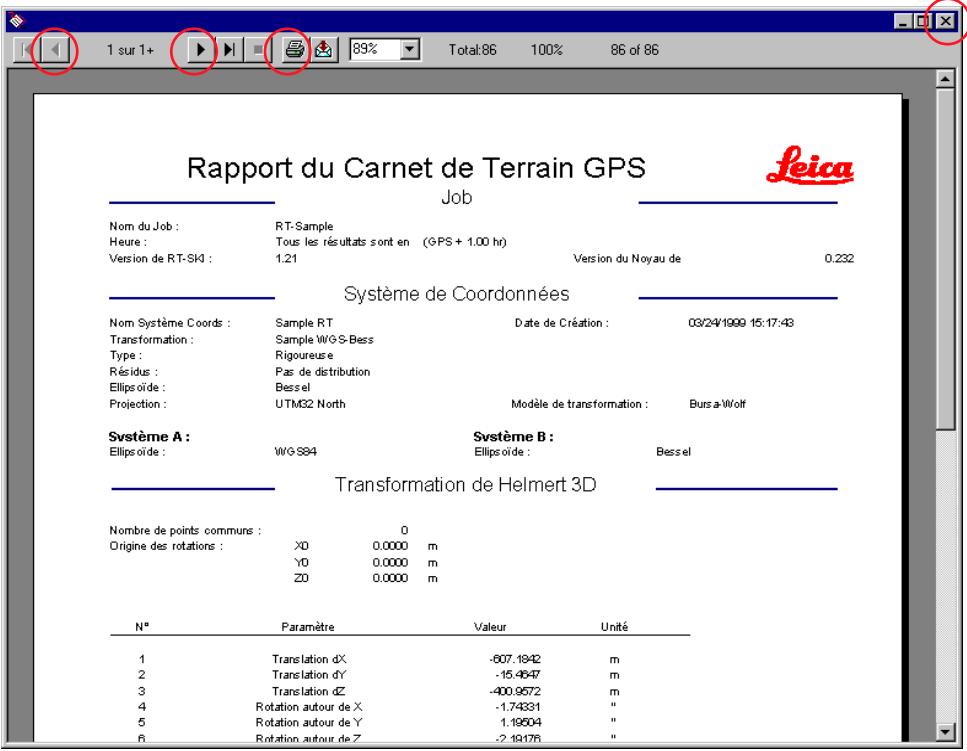Click the 'Bursa-Wolf' transformation model value
The image size is (967, 751).
717,404
